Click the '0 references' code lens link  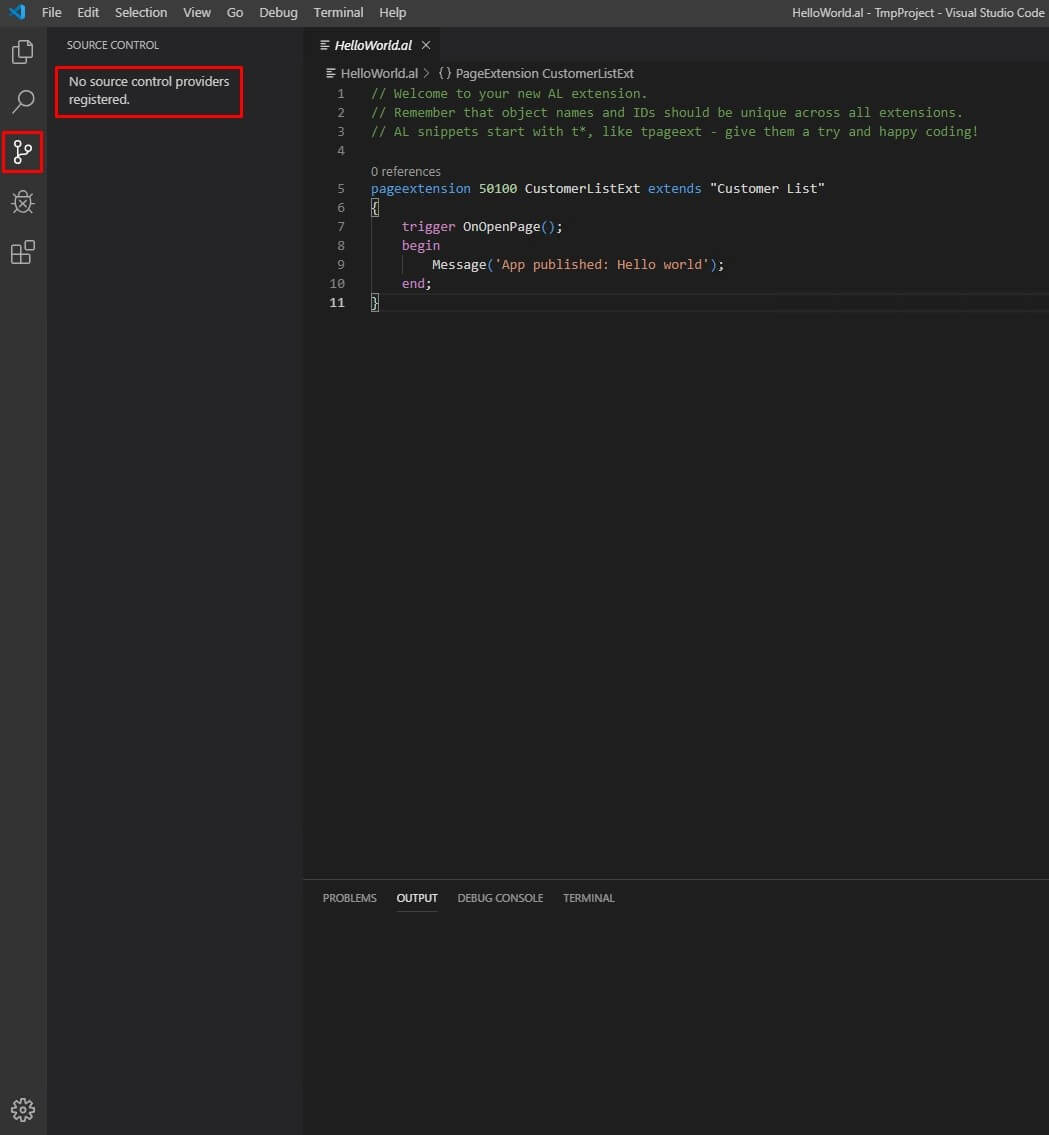point(405,172)
